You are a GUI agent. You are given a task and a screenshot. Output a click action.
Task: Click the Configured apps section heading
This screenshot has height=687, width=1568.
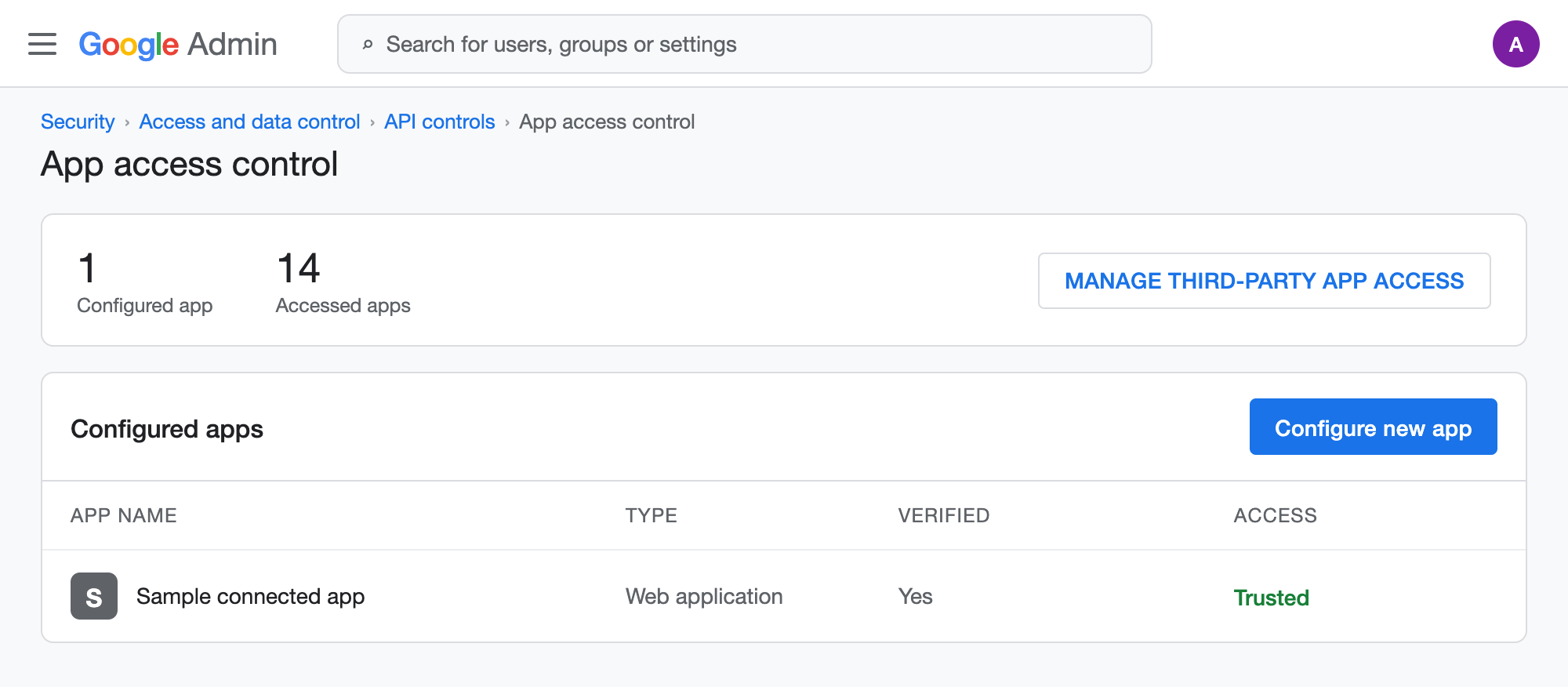(x=167, y=429)
